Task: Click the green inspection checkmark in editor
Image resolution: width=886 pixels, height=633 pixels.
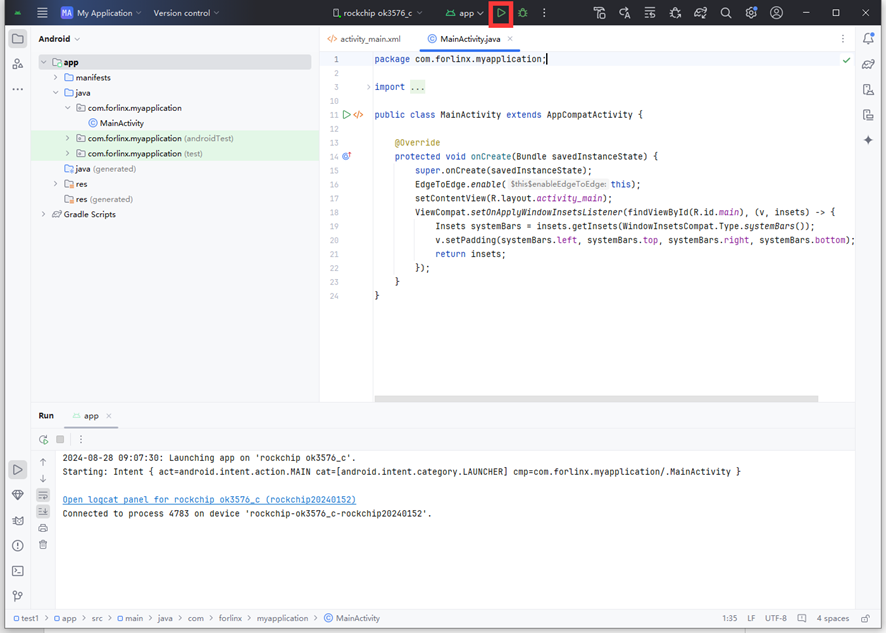Action: pyautogui.click(x=846, y=60)
